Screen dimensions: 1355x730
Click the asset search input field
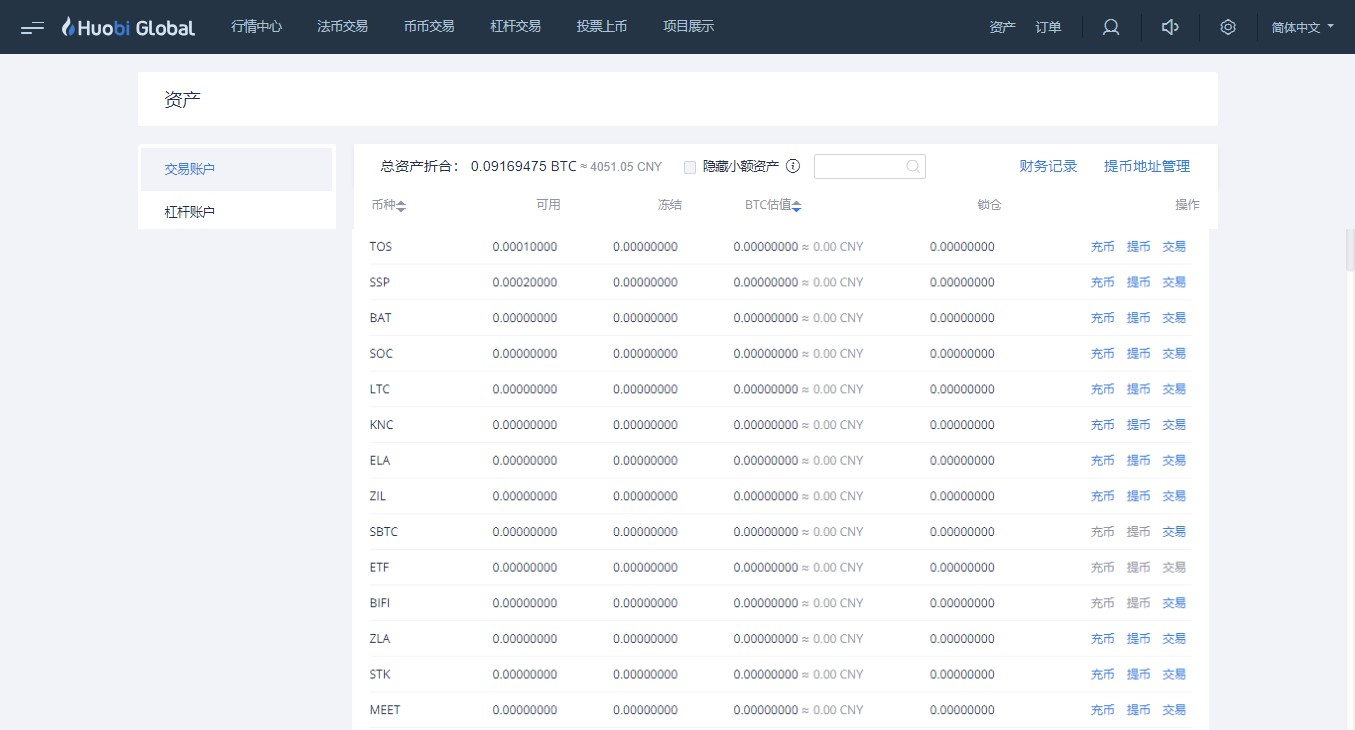point(870,167)
